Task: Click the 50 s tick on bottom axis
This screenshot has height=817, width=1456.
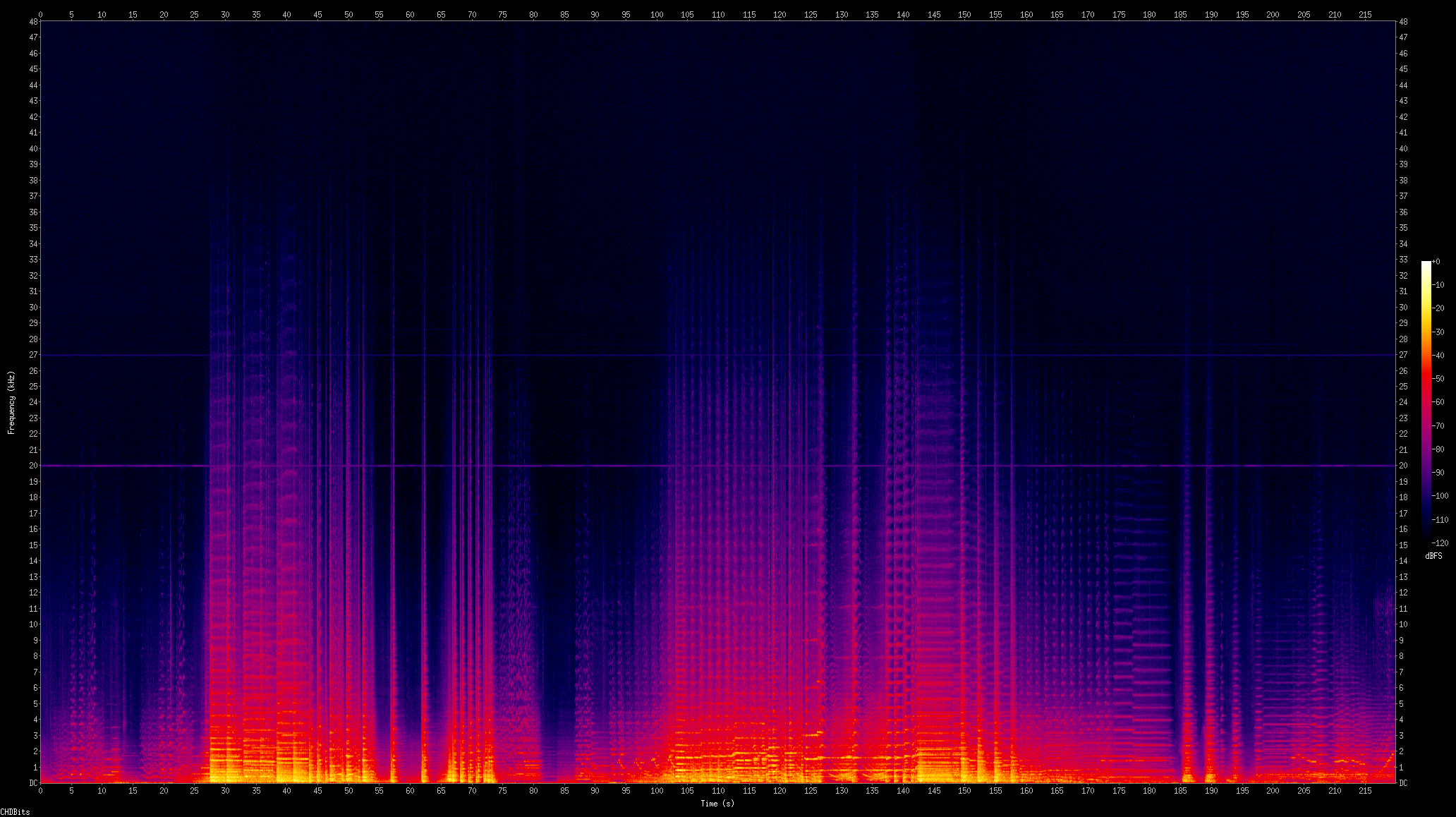Action: point(348,791)
